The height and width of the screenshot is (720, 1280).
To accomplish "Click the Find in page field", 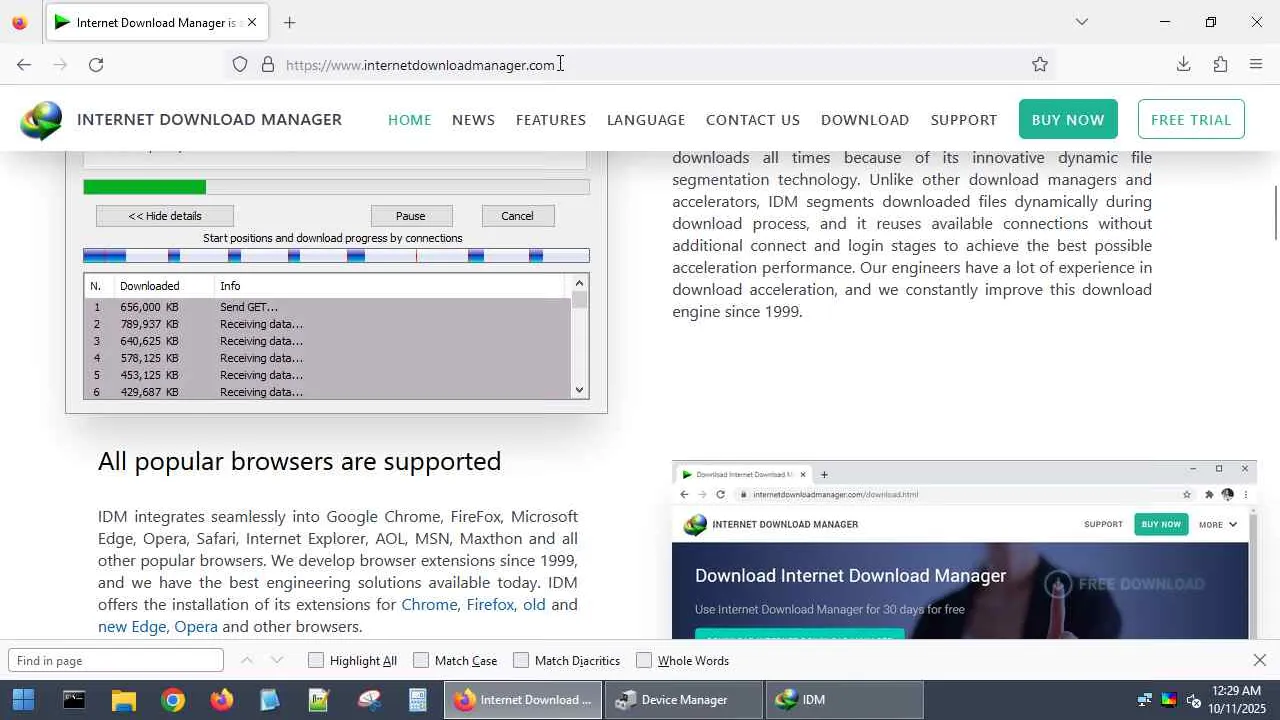I will click(116, 660).
